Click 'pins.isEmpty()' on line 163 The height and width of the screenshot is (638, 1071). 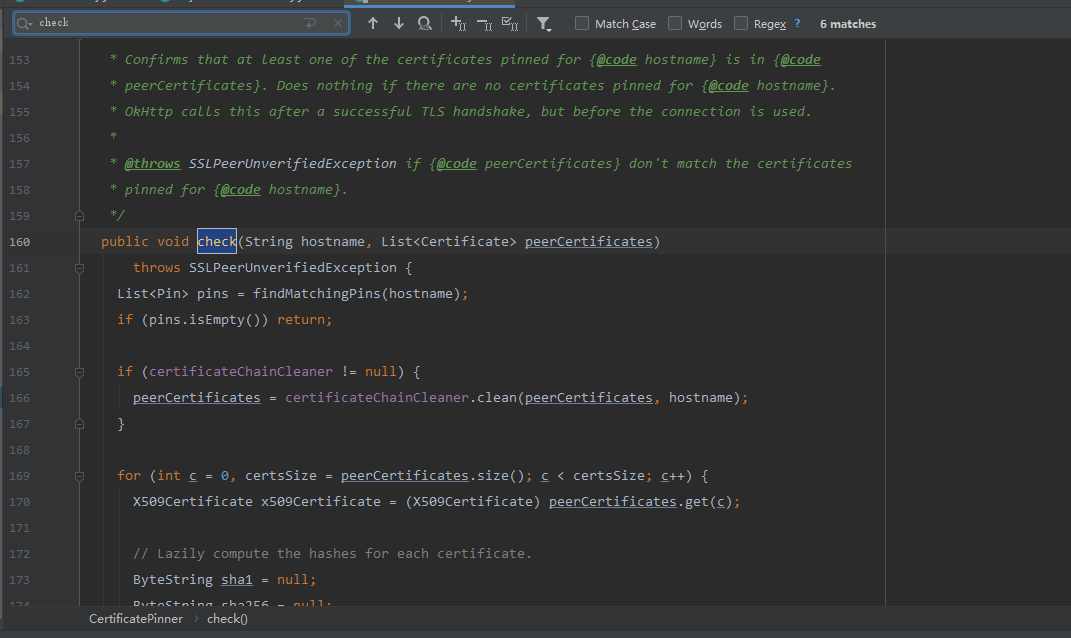205,320
